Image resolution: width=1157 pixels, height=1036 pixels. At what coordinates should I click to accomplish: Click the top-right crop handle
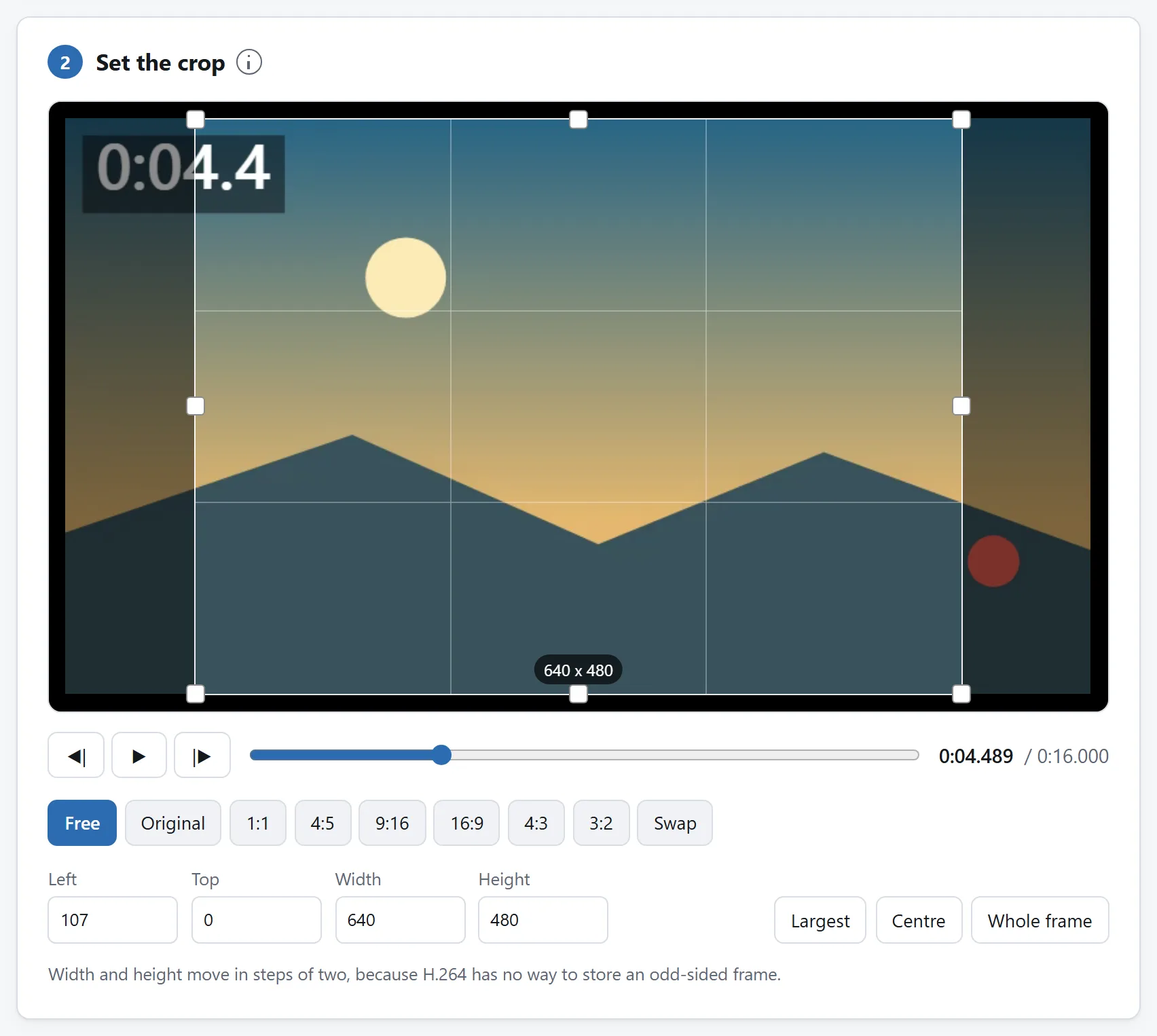tap(961, 119)
